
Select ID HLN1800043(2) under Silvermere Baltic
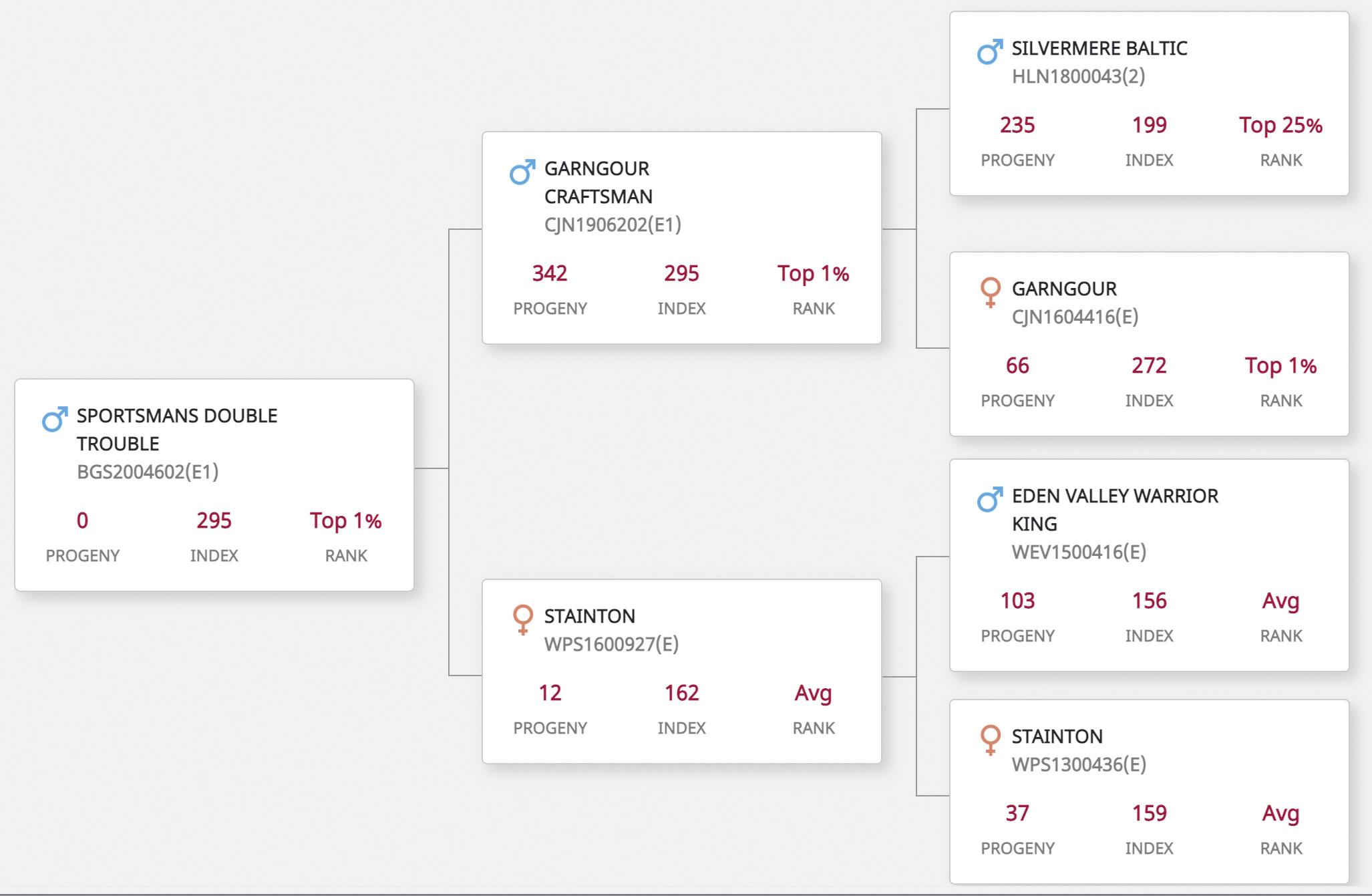coord(1078,76)
